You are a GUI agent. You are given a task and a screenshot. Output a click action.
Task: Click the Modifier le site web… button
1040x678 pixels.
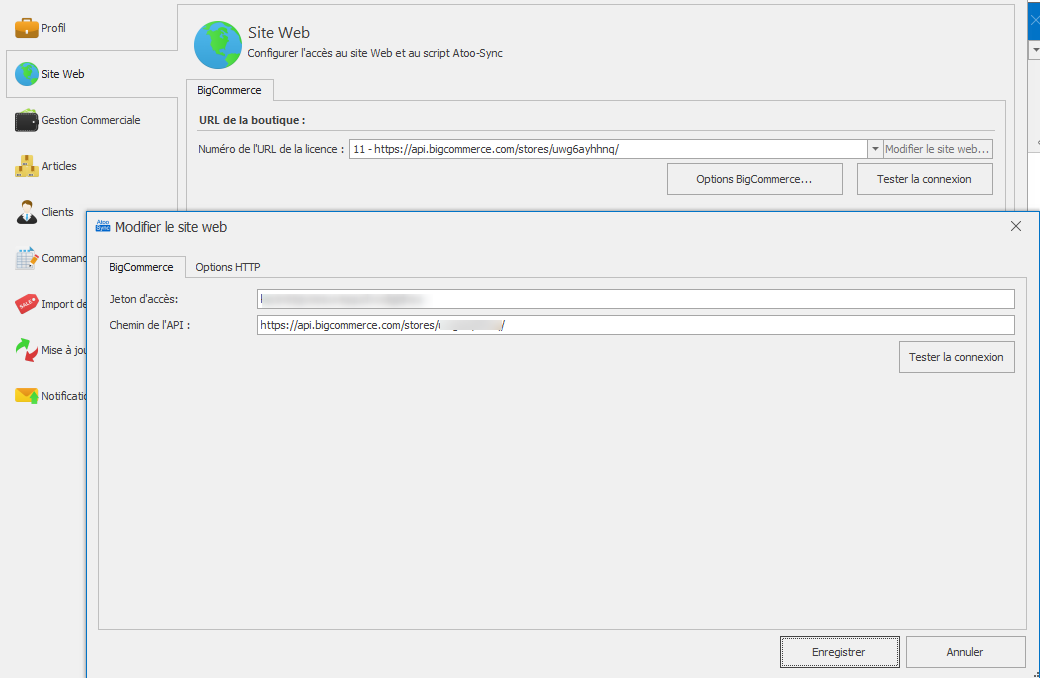point(937,149)
